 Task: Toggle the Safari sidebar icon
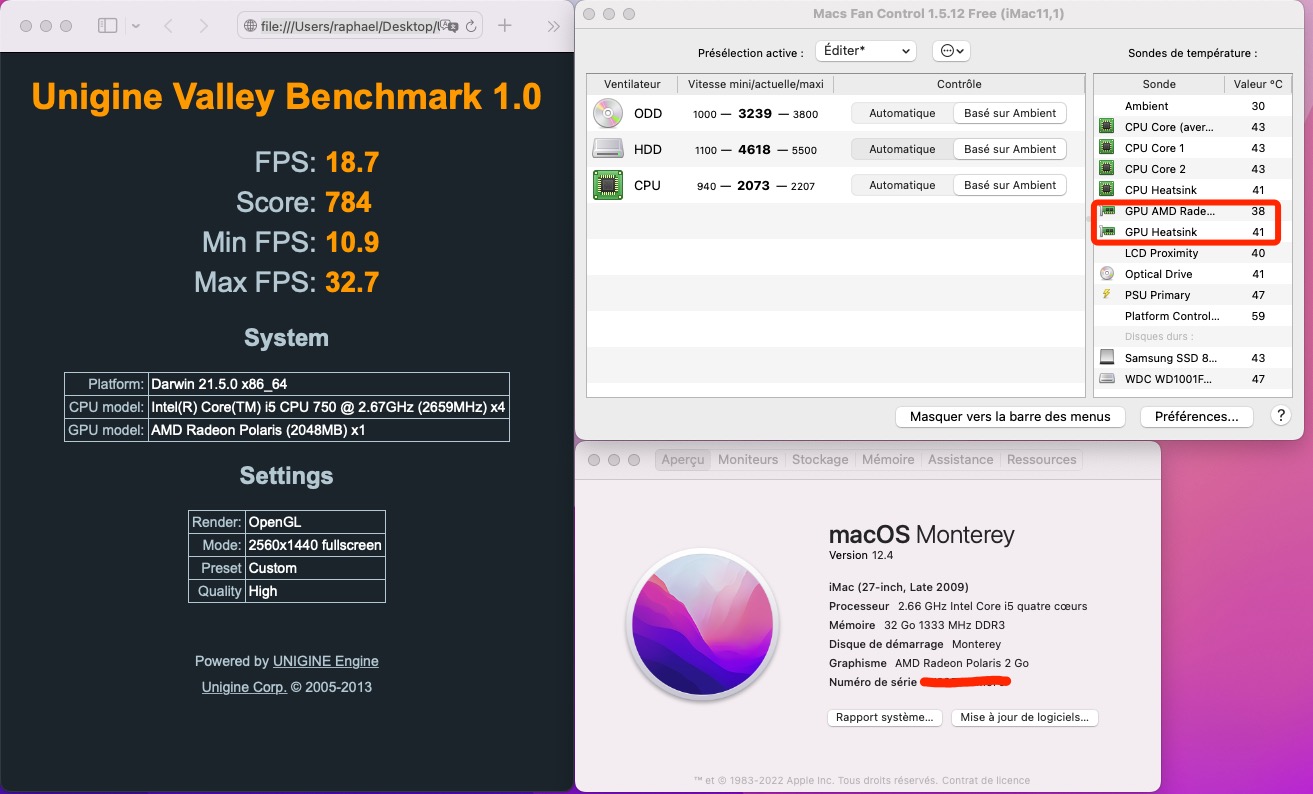[107, 26]
